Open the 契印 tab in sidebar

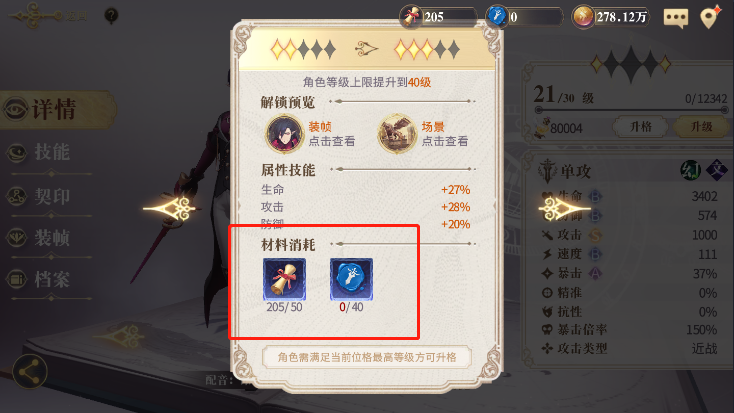click(x=51, y=196)
